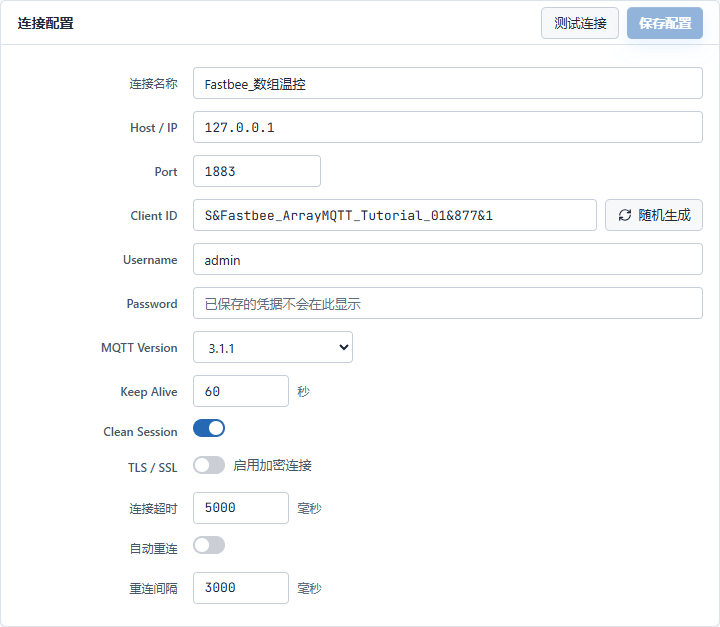This screenshot has height=627, width=720.
Task: Enable the TLS / SSL toggle
Action: 209,465
